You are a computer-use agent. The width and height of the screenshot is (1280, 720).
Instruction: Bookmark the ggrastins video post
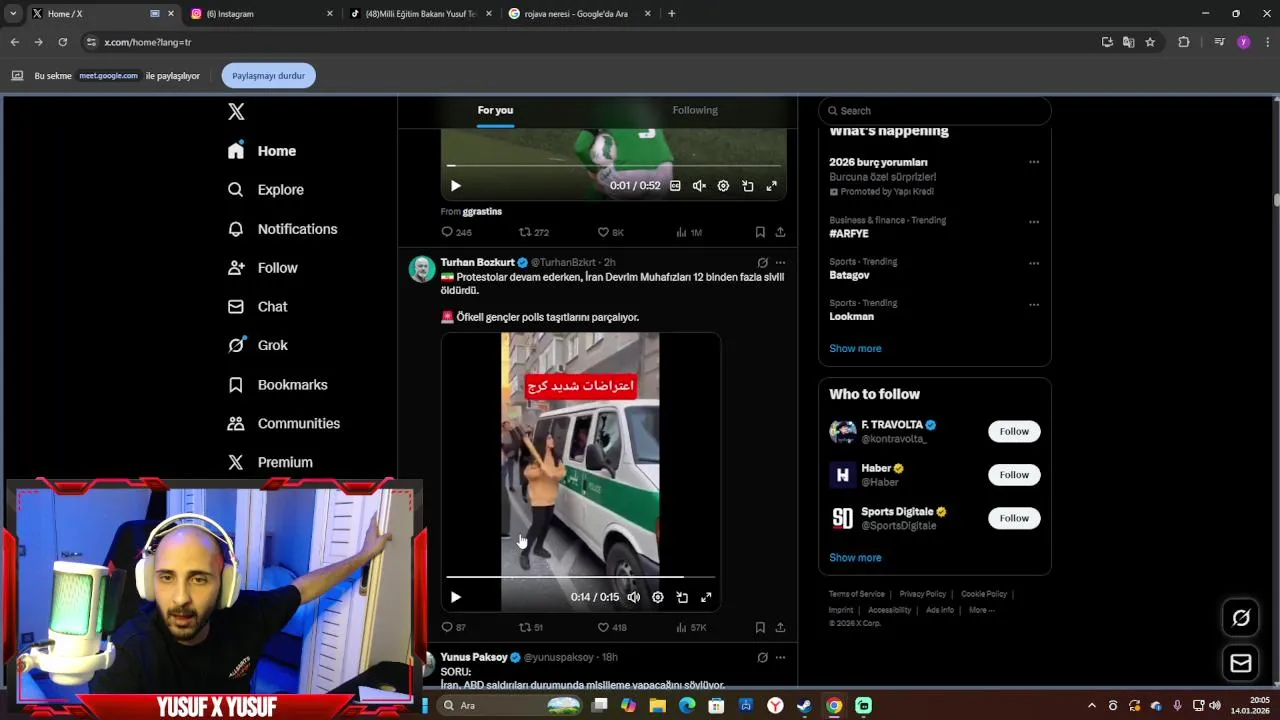(x=760, y=232)
